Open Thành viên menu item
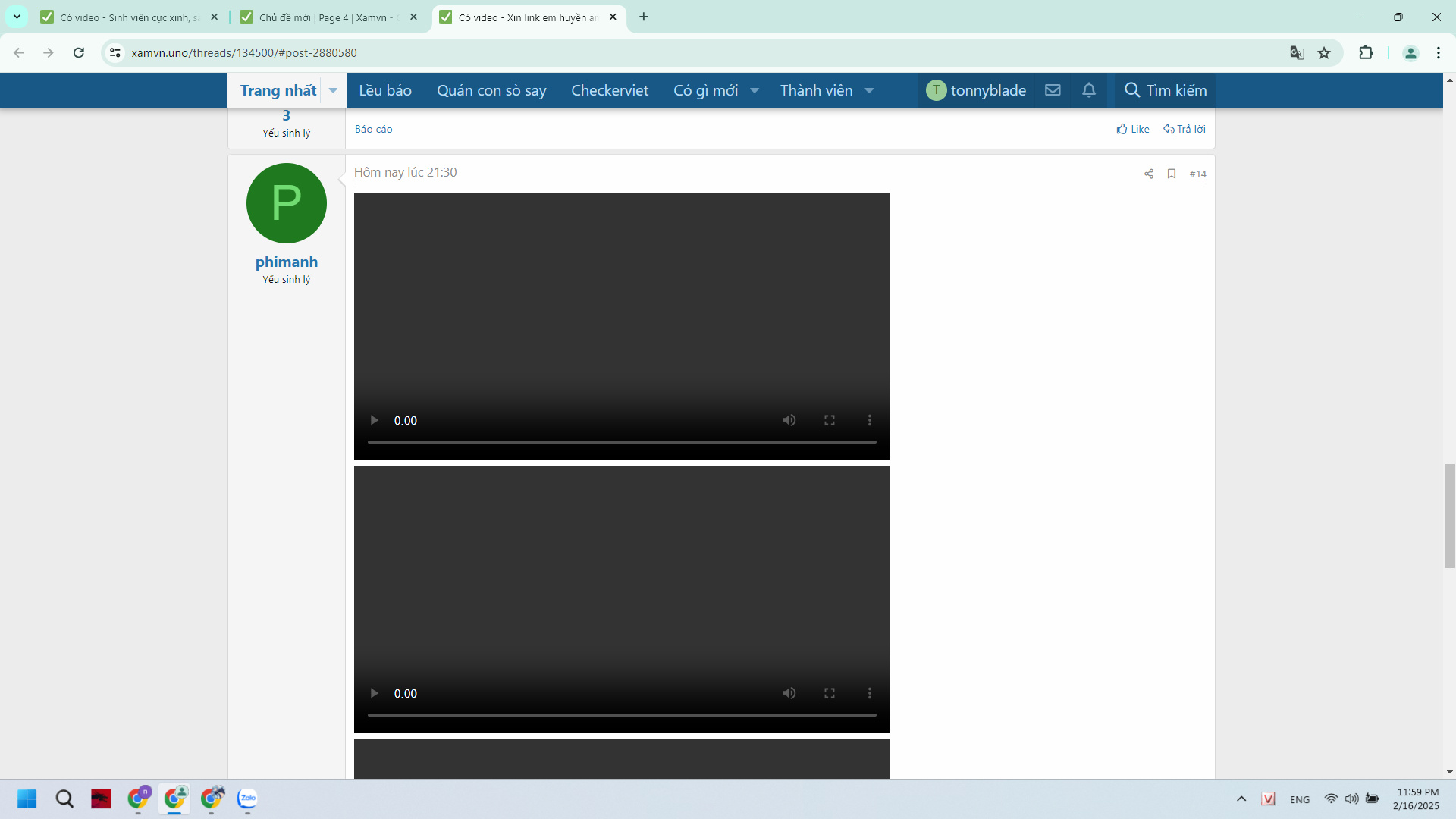The height and width of the screenshot is (819, 1456). 816,90
